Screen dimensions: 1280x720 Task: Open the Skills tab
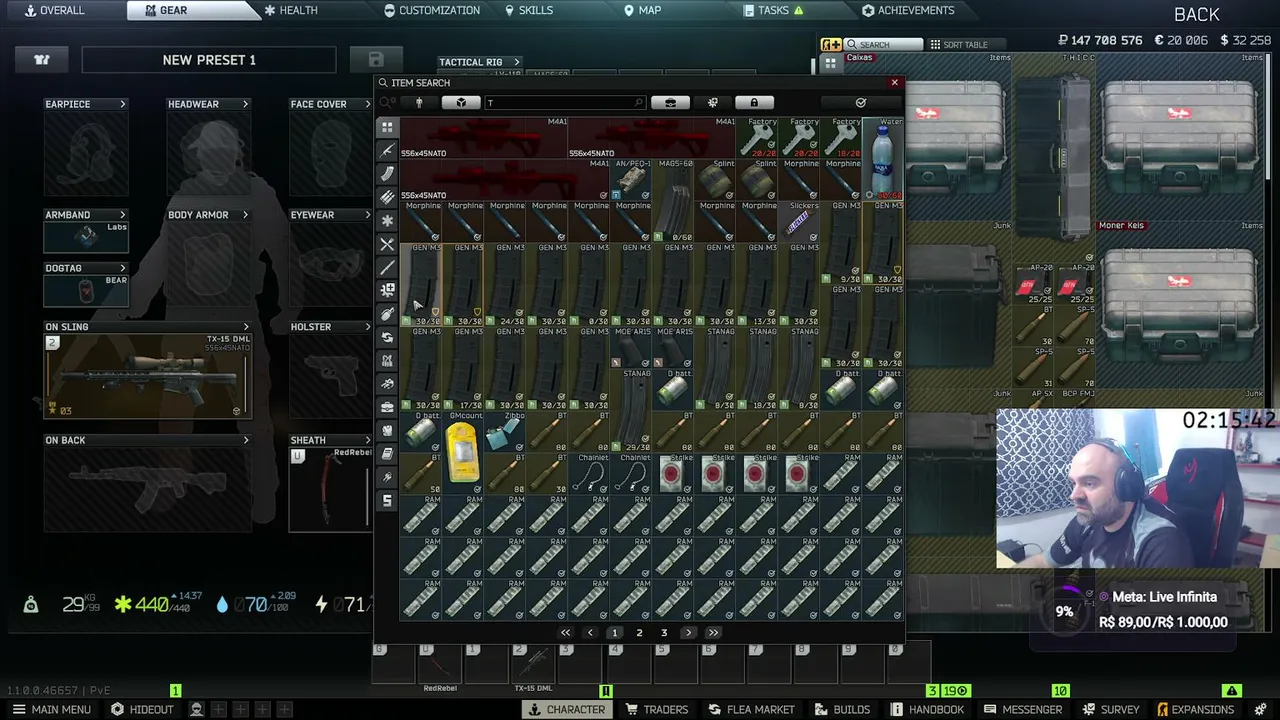(x=529, y=10)
